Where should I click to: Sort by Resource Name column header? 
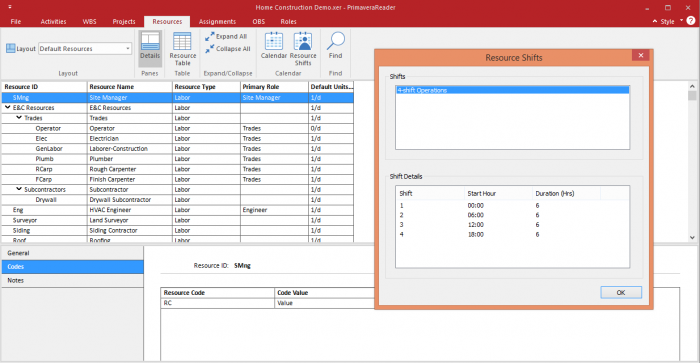[x=129, y=87]
